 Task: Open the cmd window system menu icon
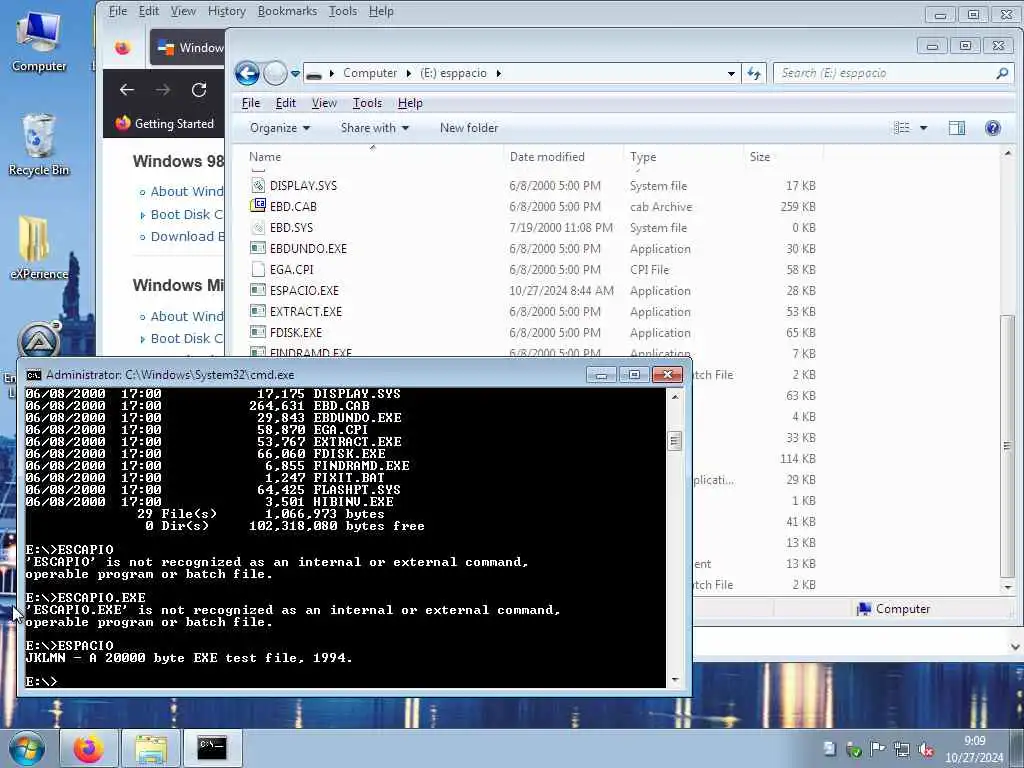33,375
